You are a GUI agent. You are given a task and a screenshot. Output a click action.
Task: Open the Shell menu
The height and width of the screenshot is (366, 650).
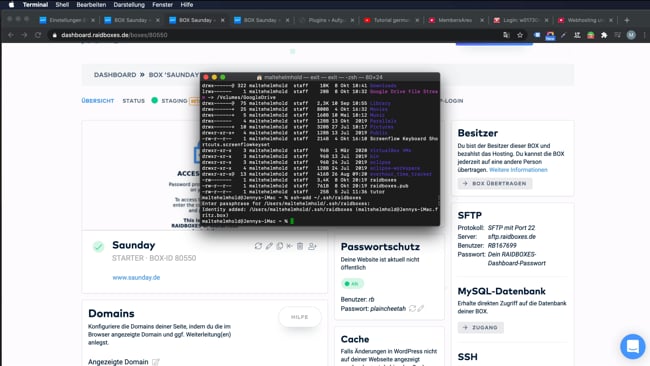coord(62,5)
